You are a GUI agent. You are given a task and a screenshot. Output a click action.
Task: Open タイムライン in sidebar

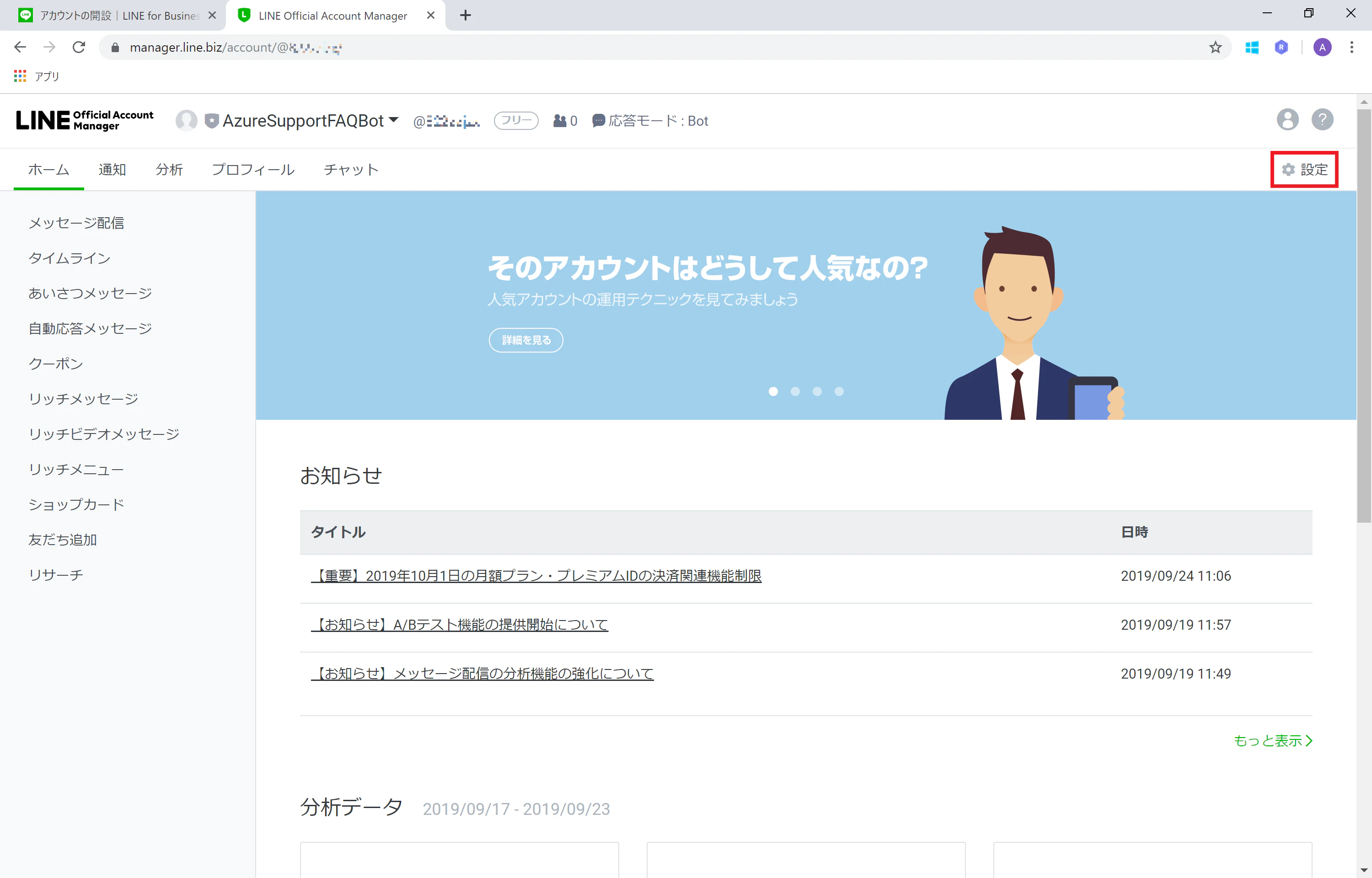[70, 258]
